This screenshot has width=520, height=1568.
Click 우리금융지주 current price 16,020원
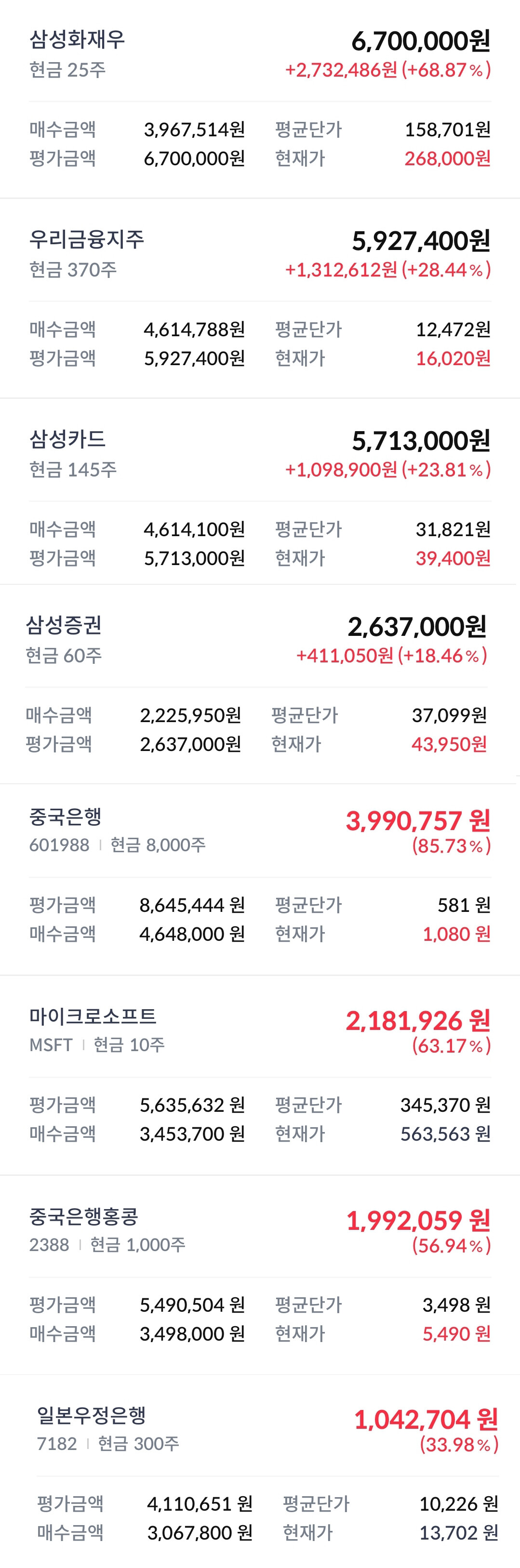(453, 358)
